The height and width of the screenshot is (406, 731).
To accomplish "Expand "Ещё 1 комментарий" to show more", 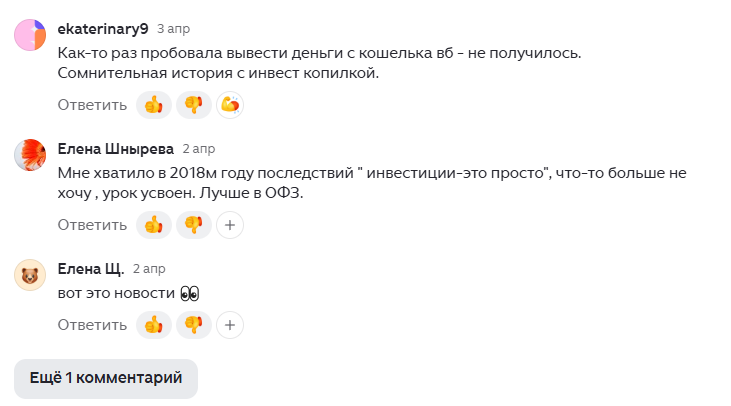I will (x=106, y=378).
